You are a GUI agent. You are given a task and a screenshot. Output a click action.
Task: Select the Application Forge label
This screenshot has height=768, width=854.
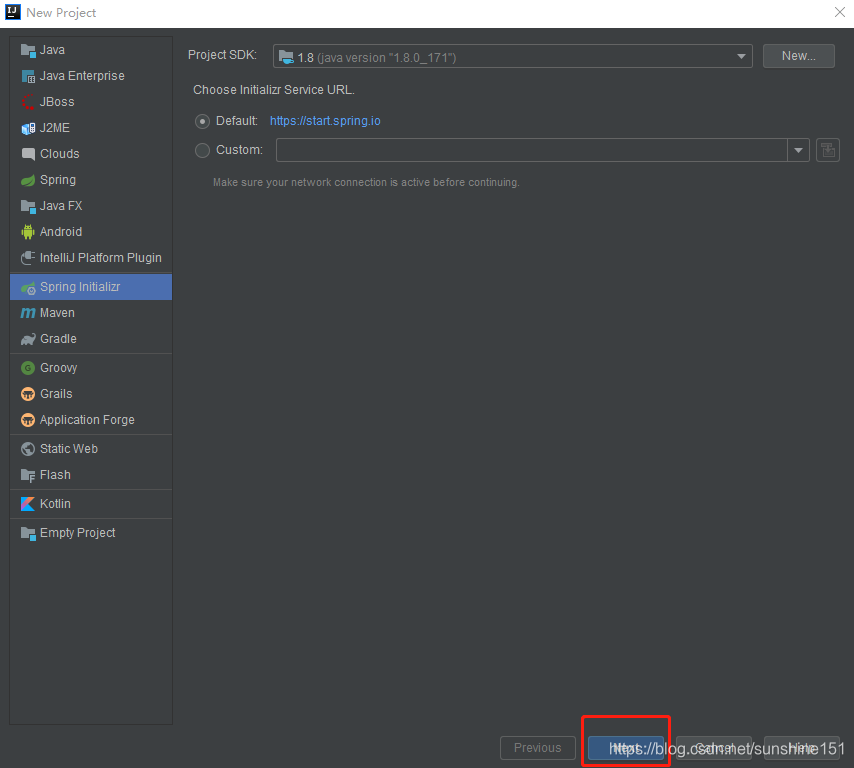click(87, 420)
